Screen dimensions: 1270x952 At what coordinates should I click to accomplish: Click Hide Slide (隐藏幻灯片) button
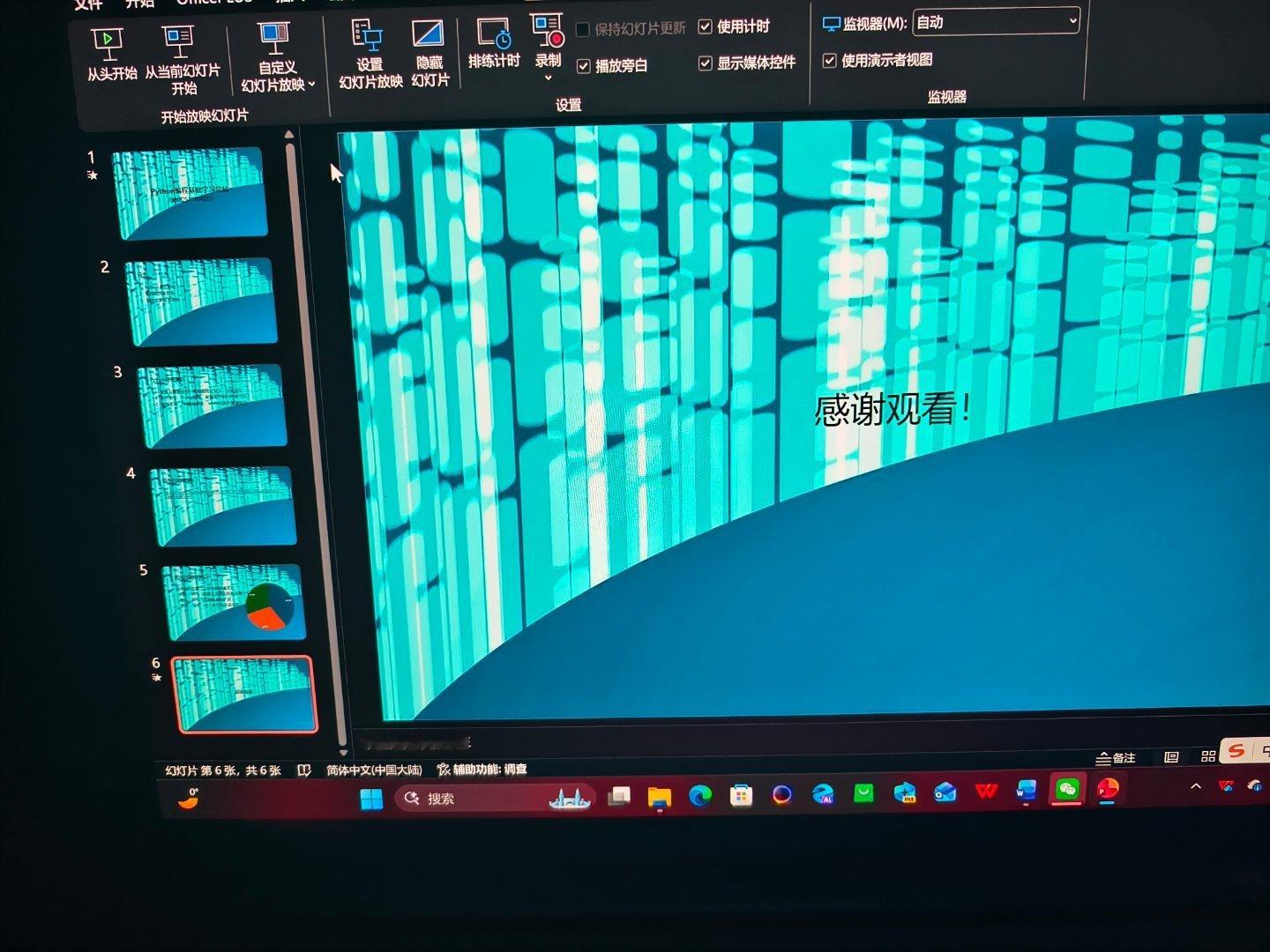point(430,54)
